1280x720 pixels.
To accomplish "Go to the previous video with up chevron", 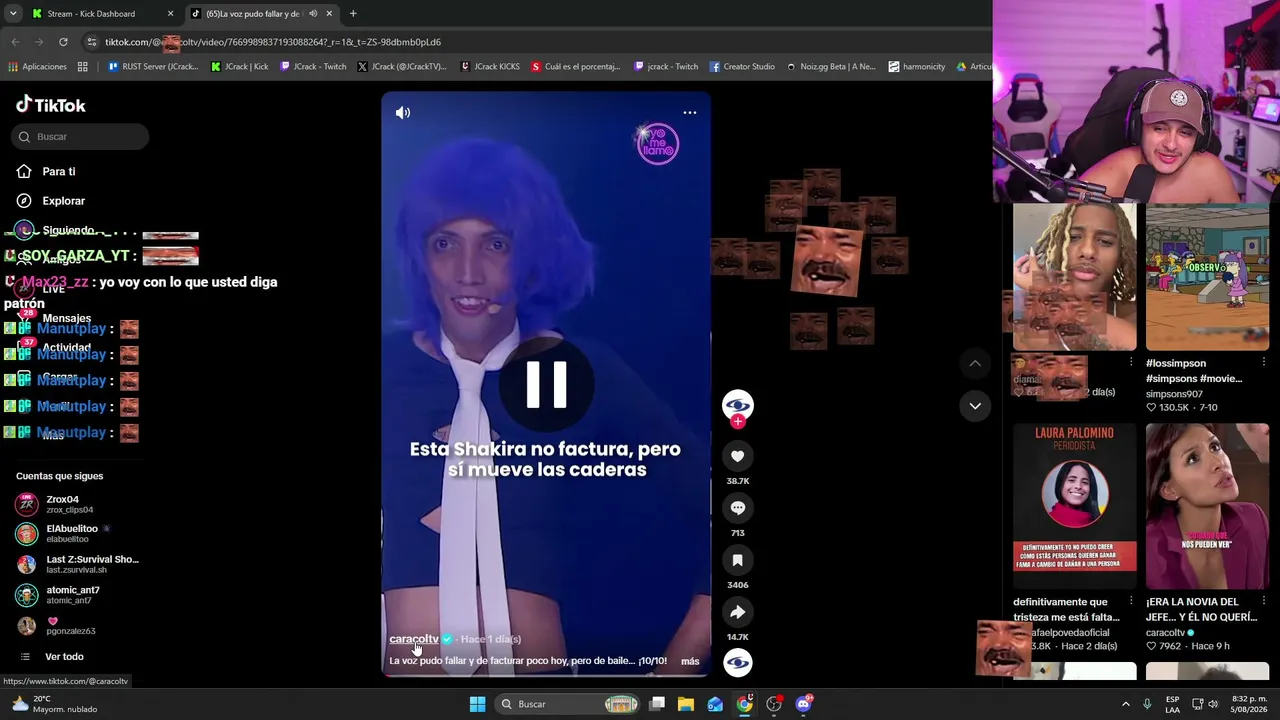I will (x=975, y=363).
